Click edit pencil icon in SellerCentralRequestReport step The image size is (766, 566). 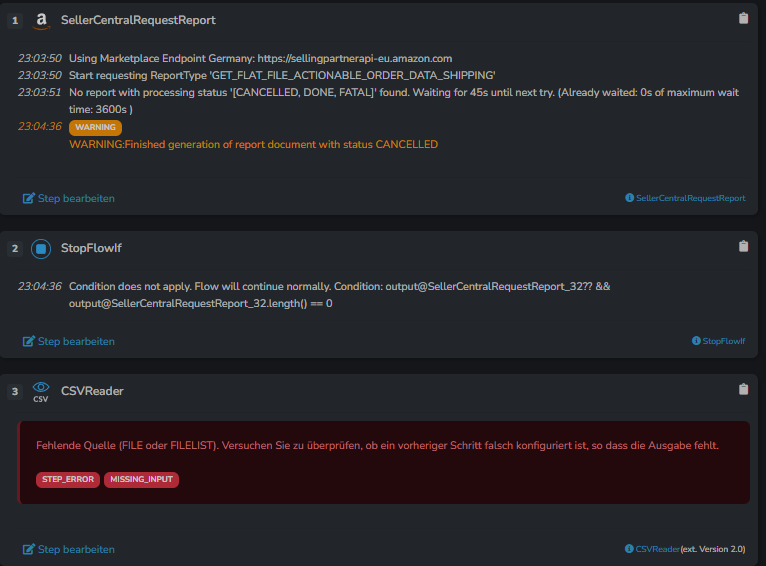pyautogui.click(x=29, y=198)
